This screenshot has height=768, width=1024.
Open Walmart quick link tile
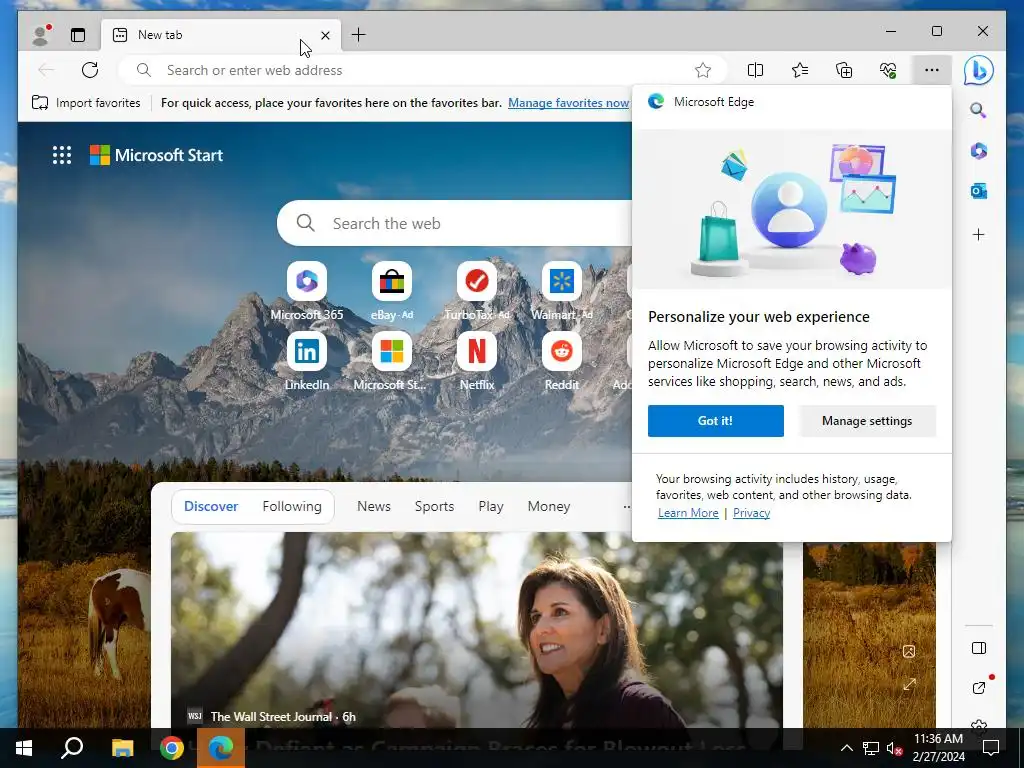point(562,291)
